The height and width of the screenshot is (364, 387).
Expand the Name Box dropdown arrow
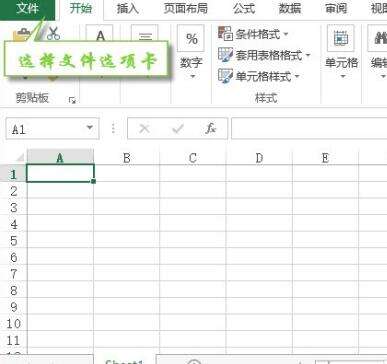[x=89, y=128]
